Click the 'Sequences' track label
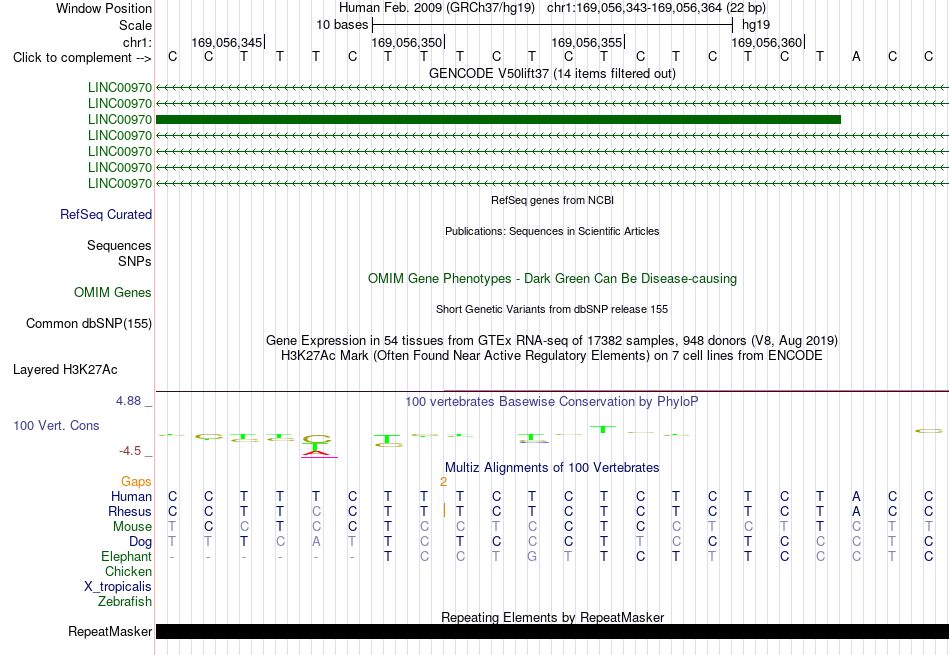The image size is (950, 655). pyautogui.click(x=119, y=245)
